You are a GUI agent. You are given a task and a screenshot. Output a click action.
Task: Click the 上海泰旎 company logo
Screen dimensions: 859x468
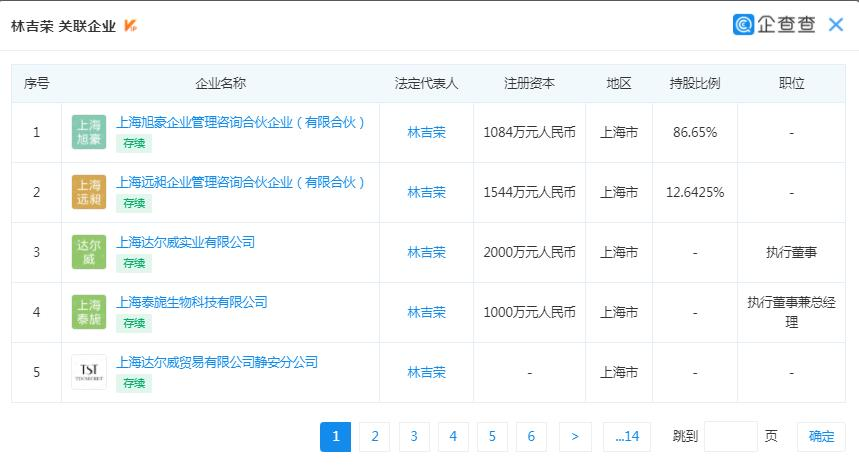click(89, 312)
